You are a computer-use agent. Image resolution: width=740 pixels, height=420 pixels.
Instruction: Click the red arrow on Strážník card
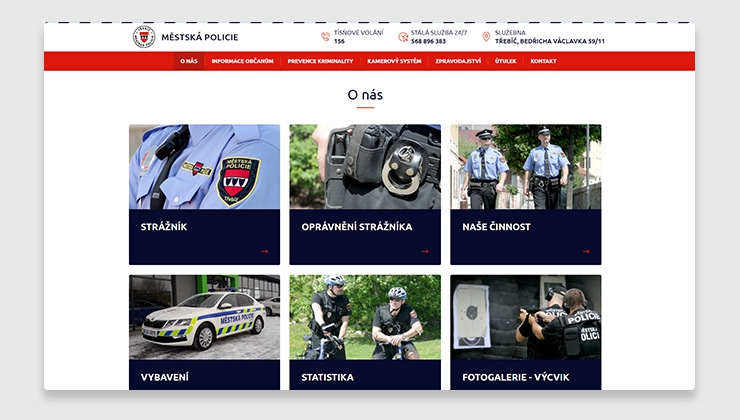[265, 252]
